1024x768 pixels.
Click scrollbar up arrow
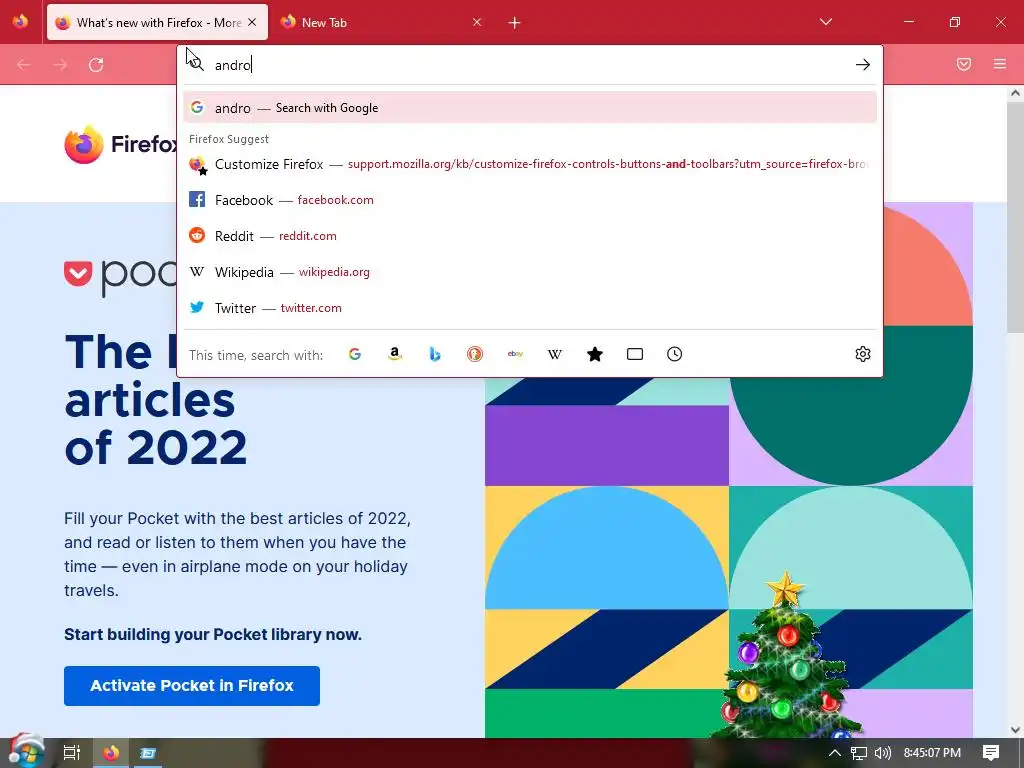1015,93
